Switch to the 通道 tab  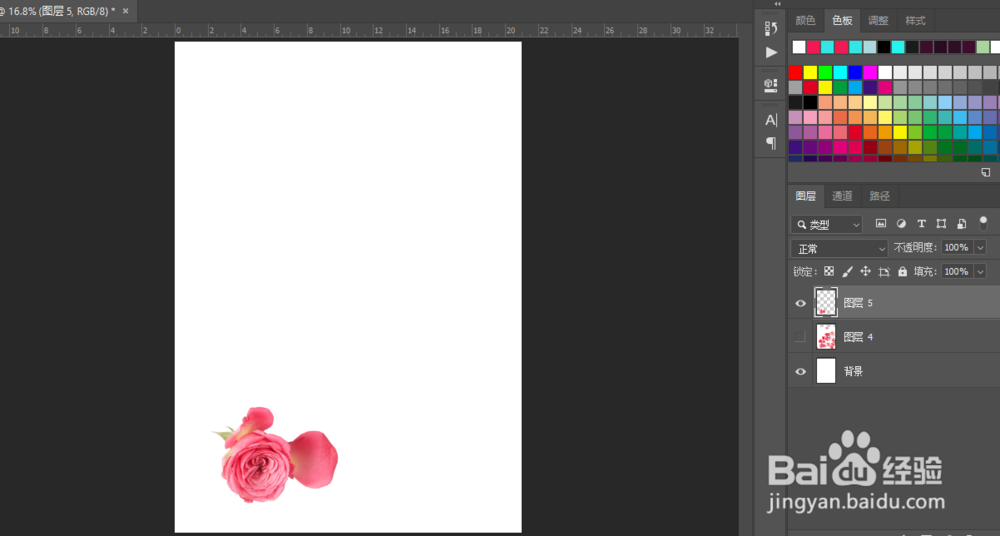842,196
